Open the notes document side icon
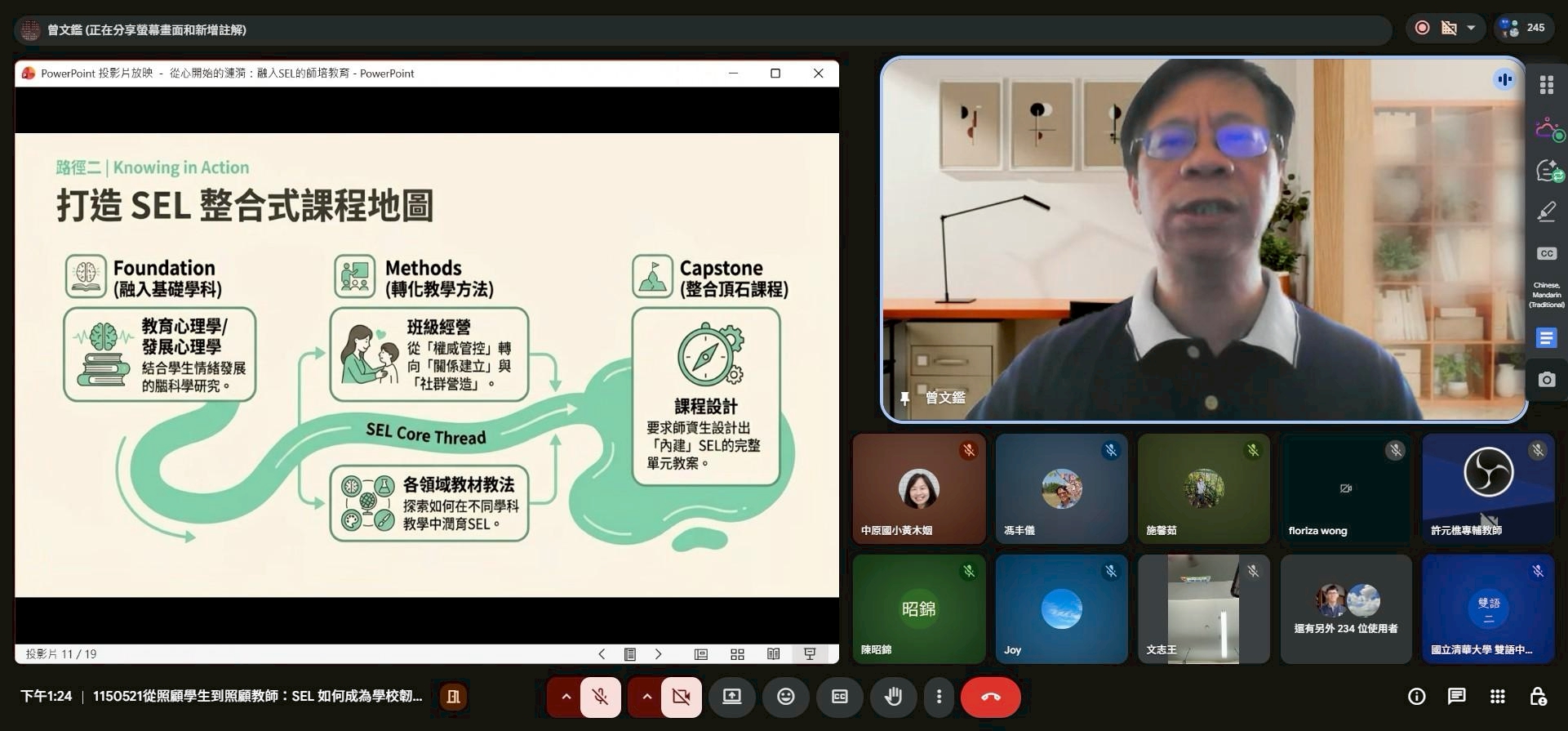 pyautogui.click(x=1546, y=338)
